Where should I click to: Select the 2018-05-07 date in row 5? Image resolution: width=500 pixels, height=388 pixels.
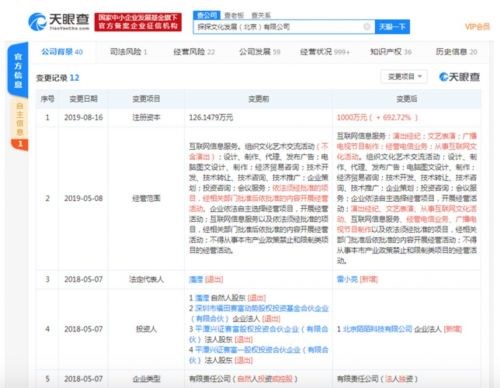tap(83, 379)
